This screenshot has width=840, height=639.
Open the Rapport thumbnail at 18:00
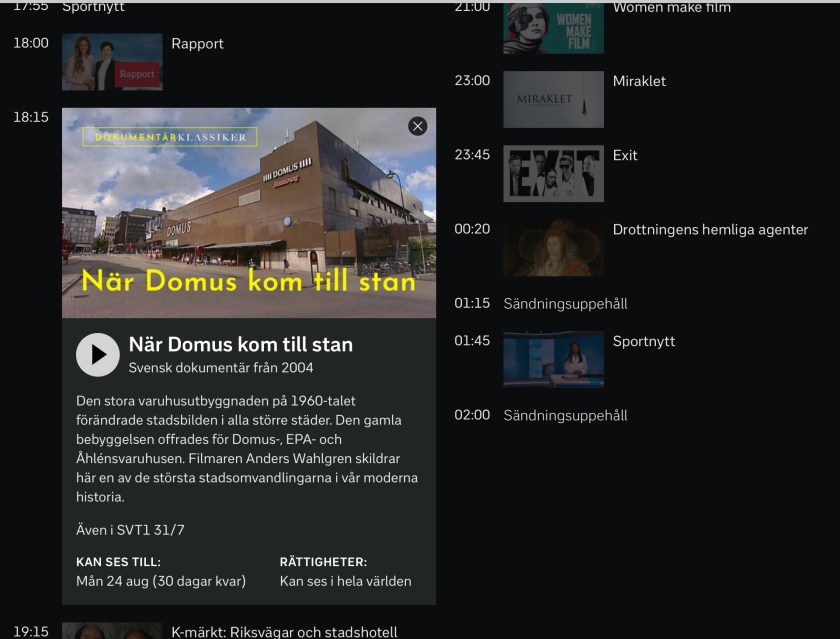[x=112, y=62]
